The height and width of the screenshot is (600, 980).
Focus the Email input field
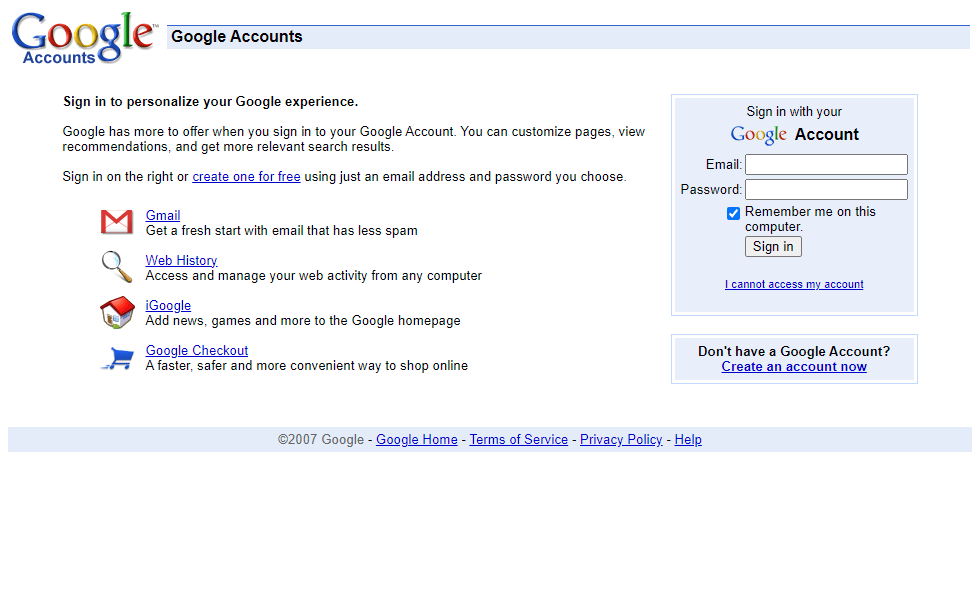point(826,164)
